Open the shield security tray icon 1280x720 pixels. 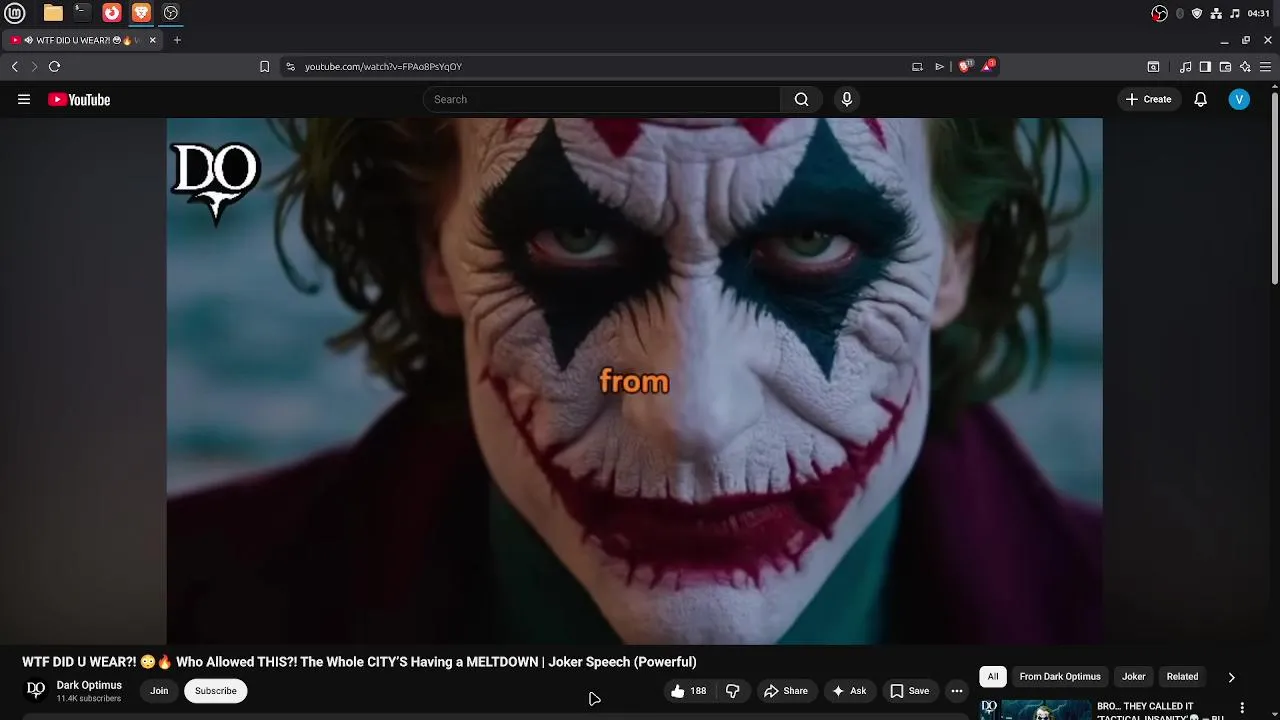click(1197, 13)
